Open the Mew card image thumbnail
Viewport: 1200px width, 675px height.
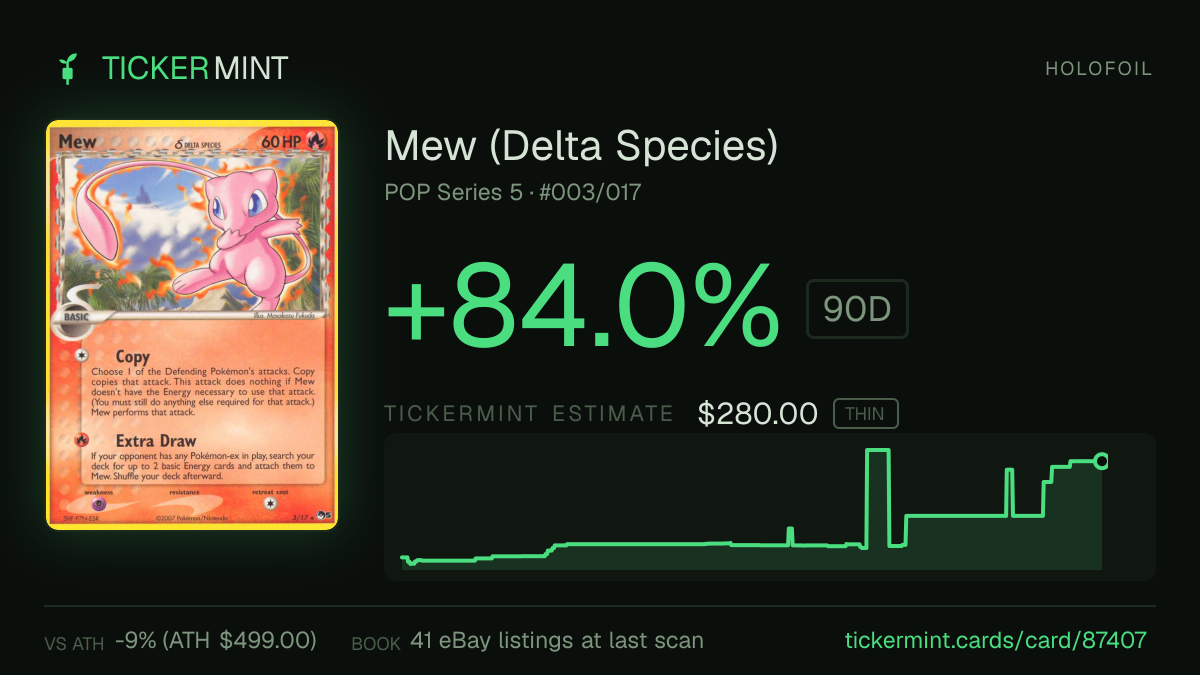[192, 325]
